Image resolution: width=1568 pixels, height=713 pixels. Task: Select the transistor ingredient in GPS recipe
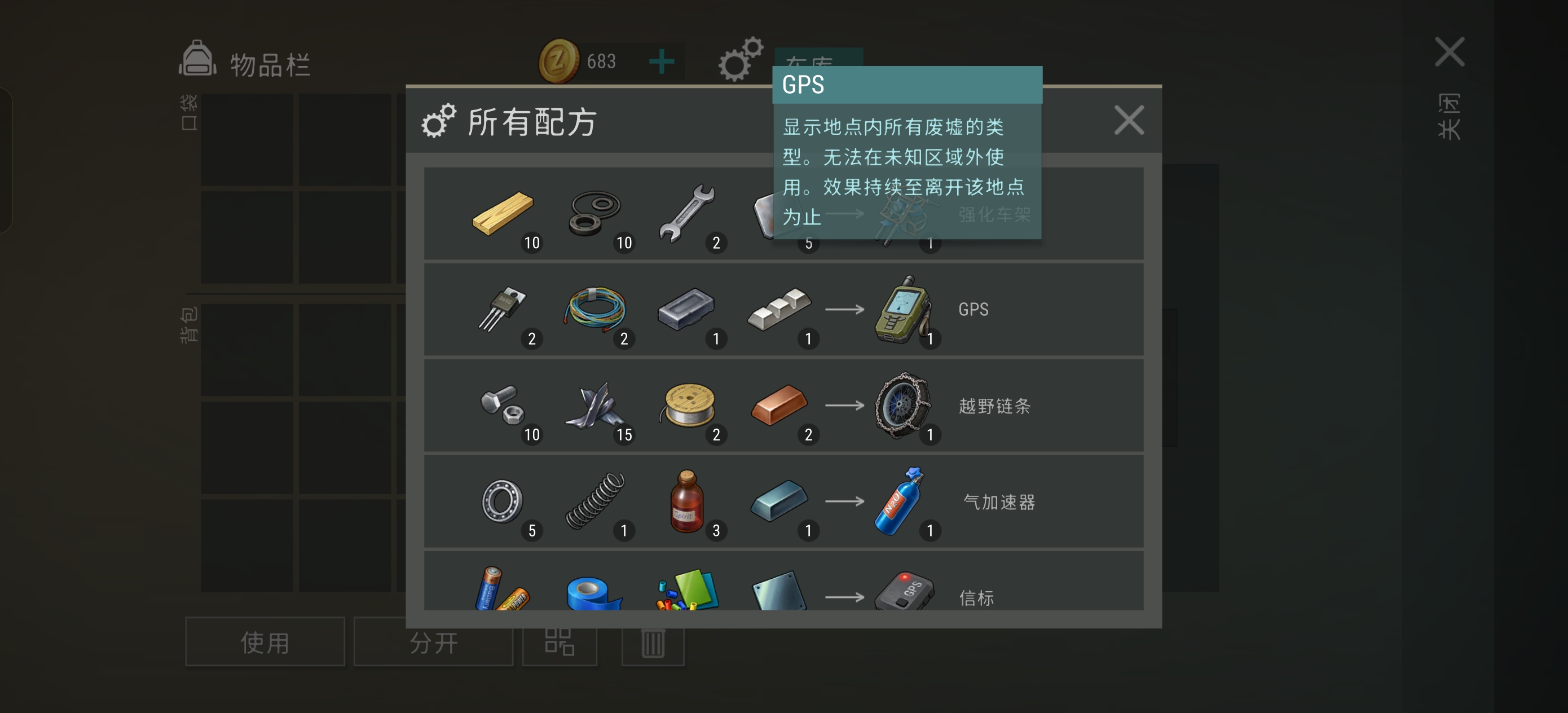503,309
